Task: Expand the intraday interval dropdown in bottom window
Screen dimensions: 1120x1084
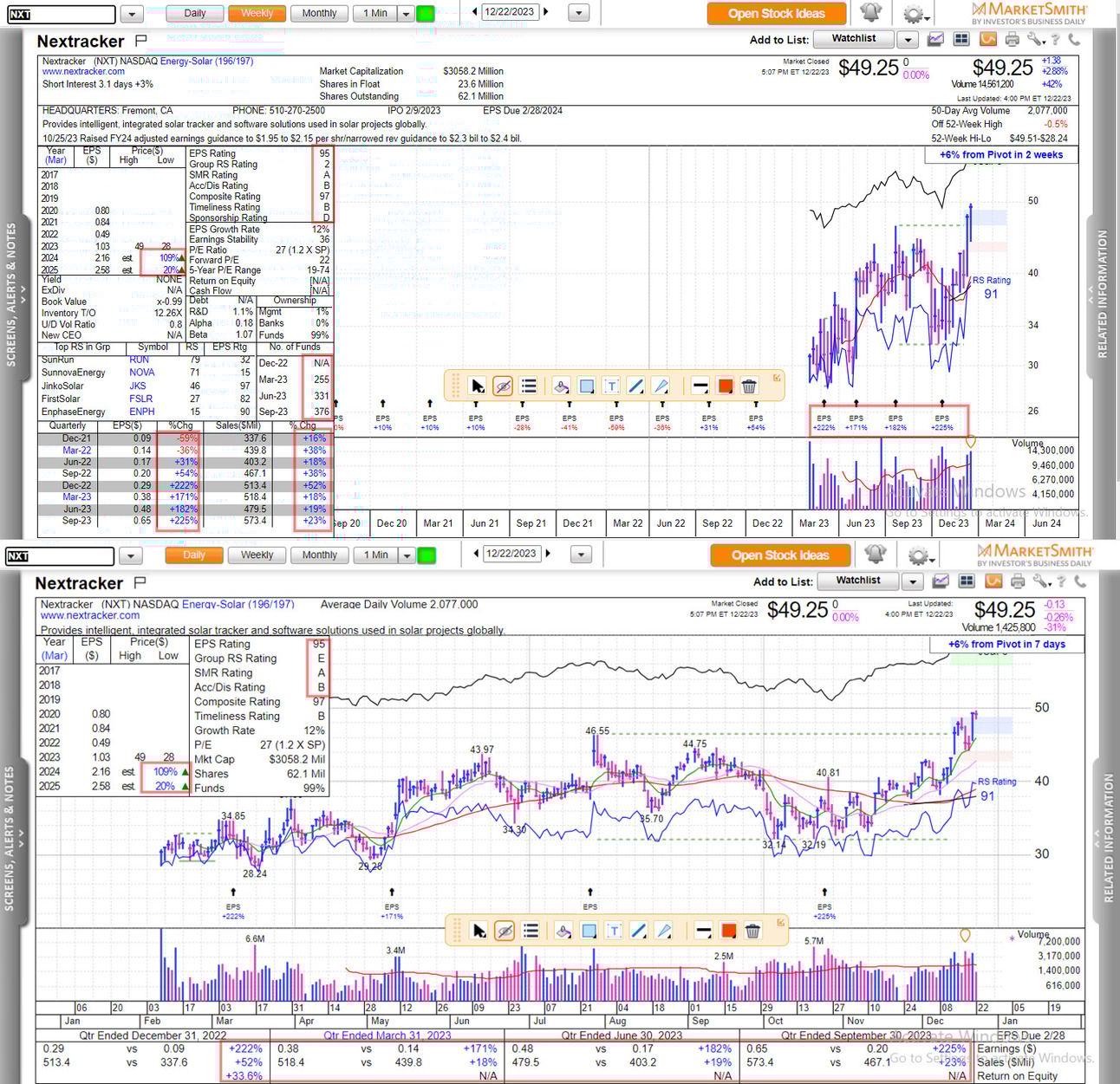Action: 406,555
